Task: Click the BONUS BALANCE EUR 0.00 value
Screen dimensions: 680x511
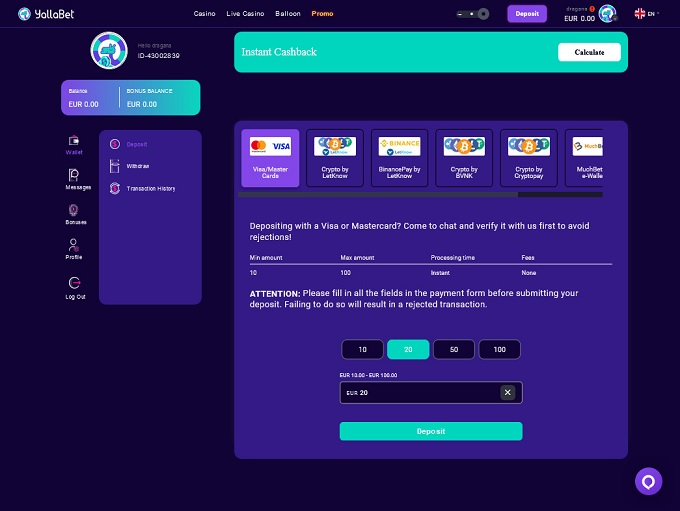Action: coord(142,105)
